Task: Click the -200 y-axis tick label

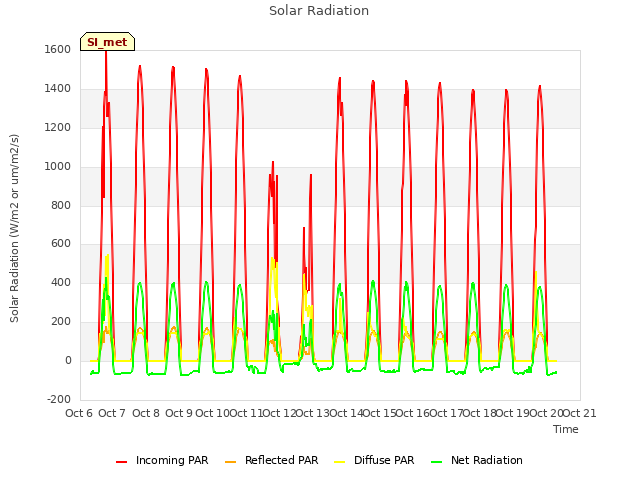Action: 59,399
